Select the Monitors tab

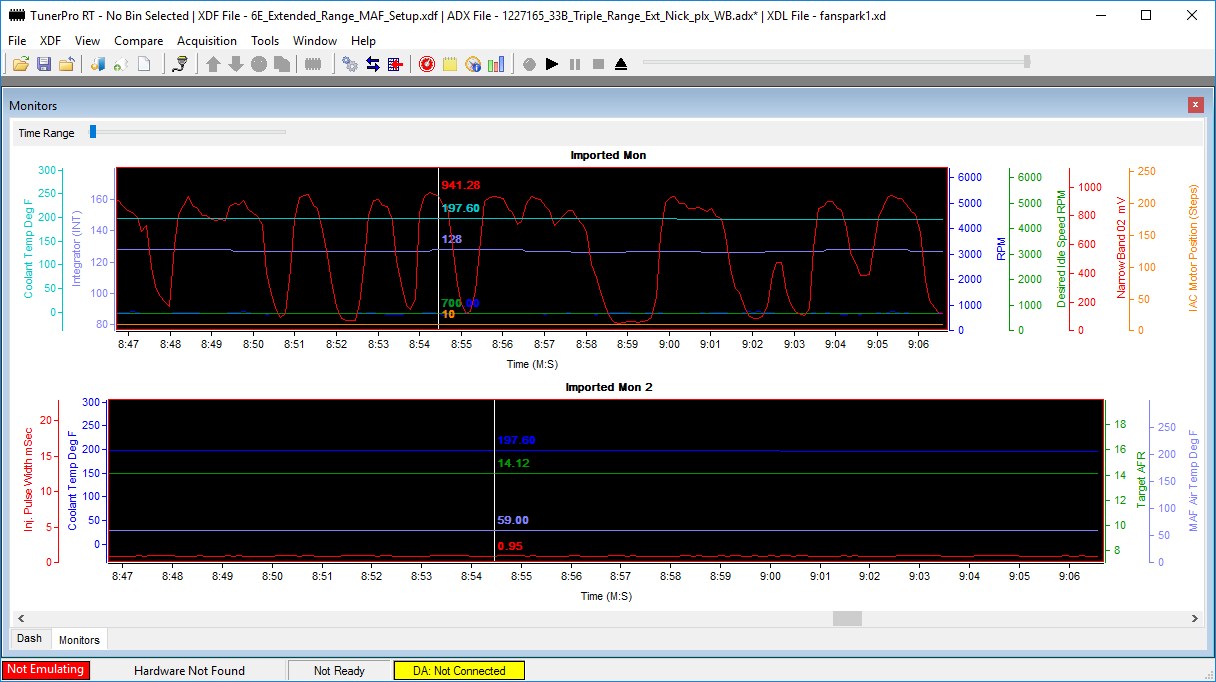click(79, 639)
